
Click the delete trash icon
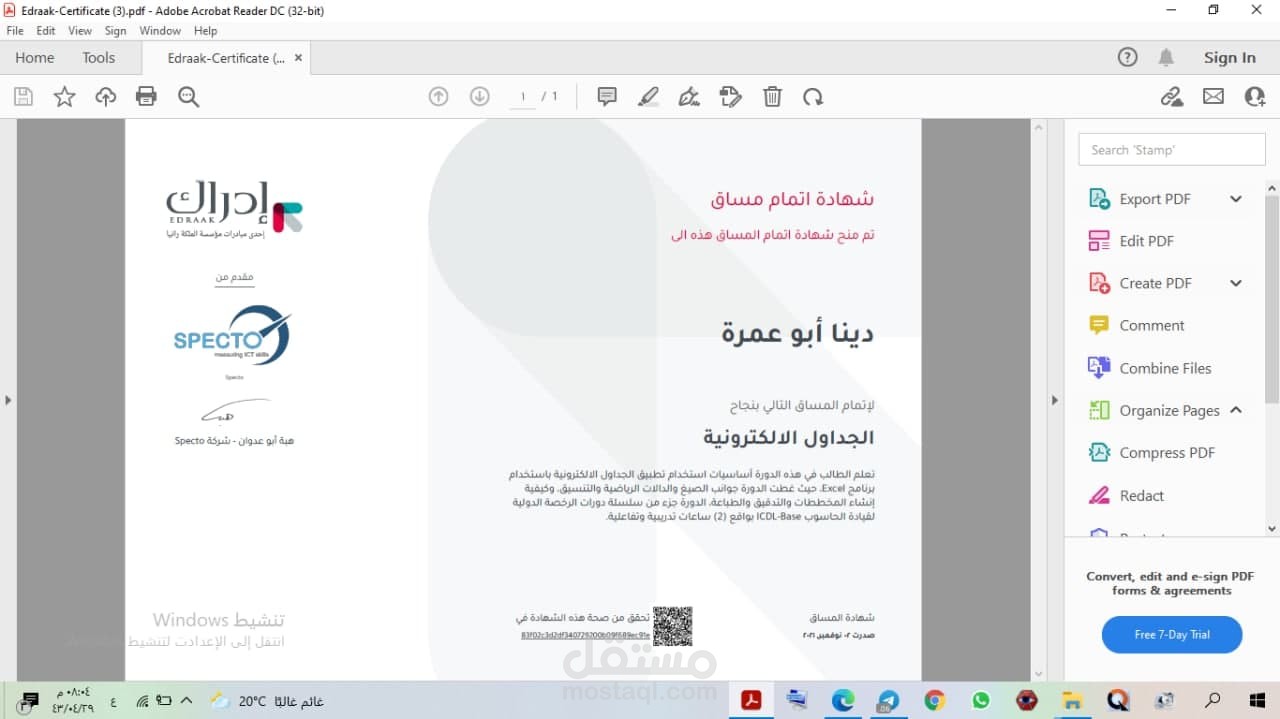(772, 97)
